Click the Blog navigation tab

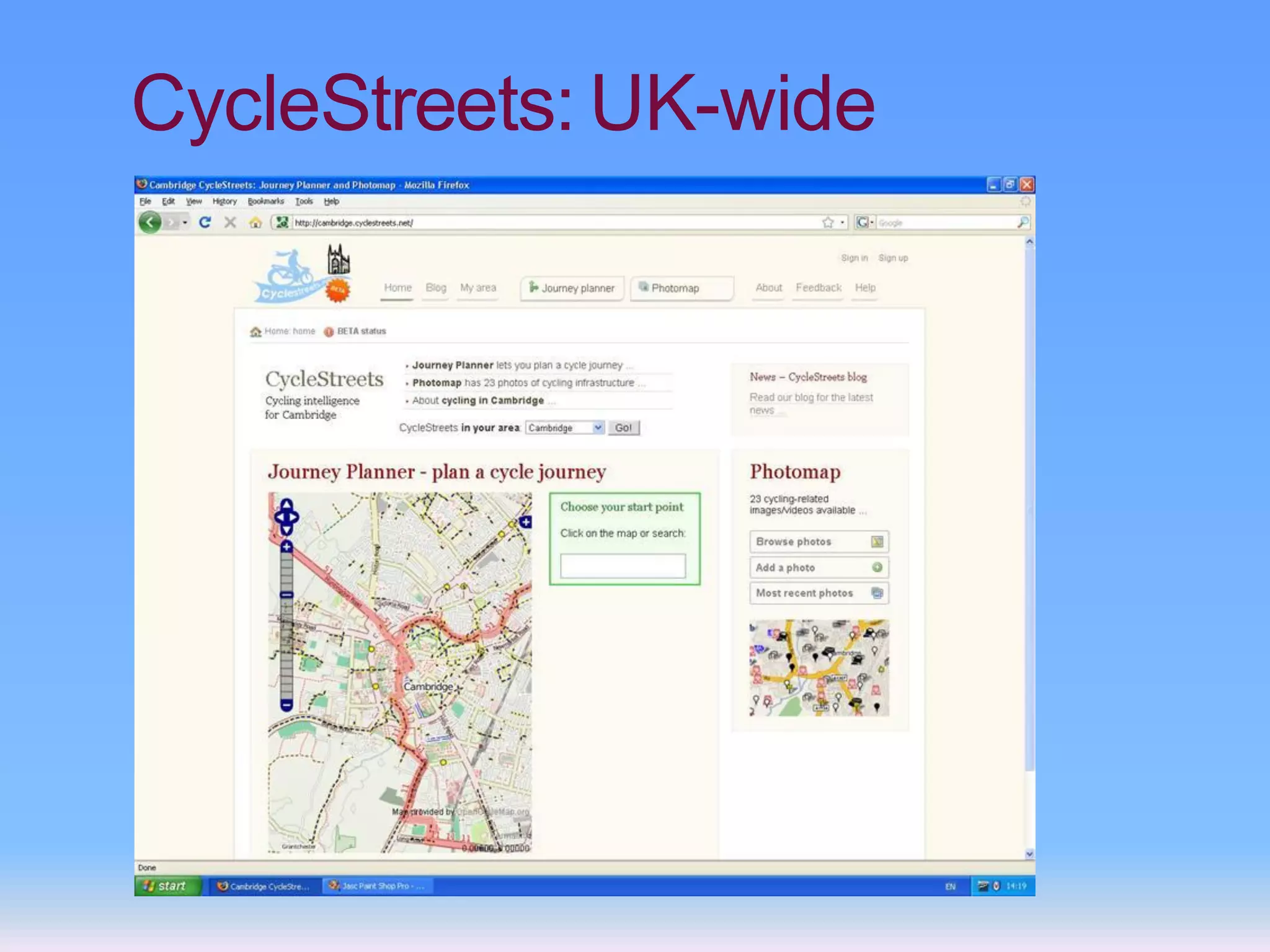[436, 288]
